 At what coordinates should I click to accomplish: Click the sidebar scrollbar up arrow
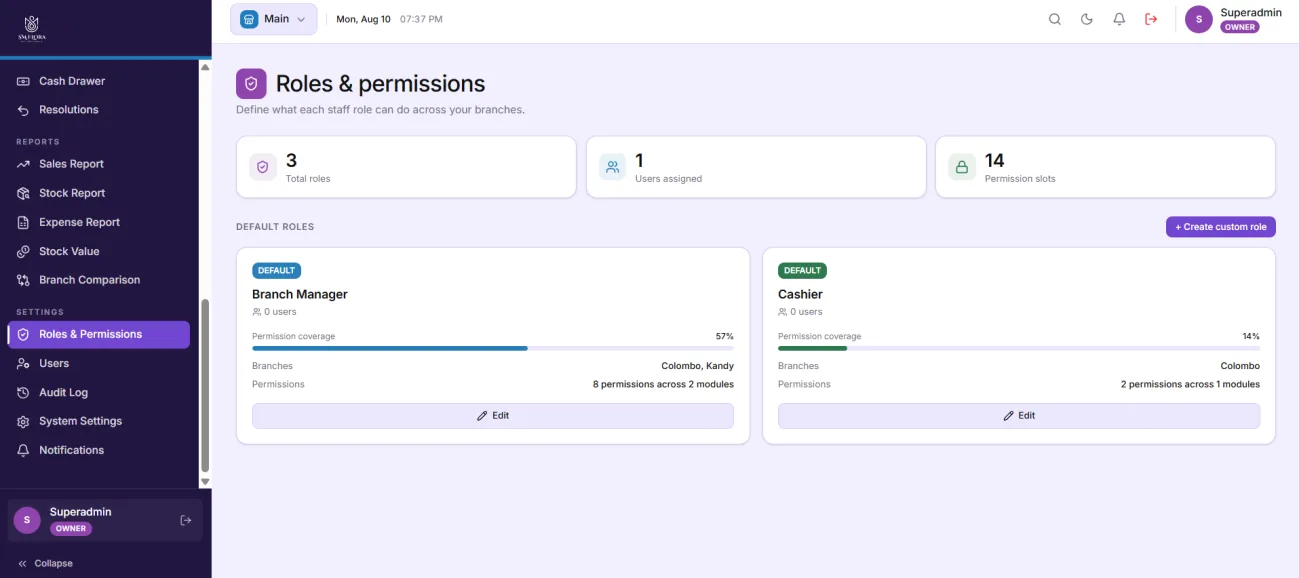pyautogui.click(x=205, y=67)
